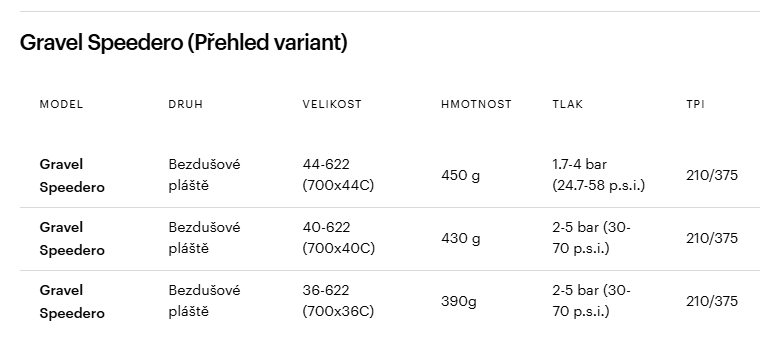Click the HMOTNOST column header
760x364 pixels.
pyautogui.click(x=476, y=104)
